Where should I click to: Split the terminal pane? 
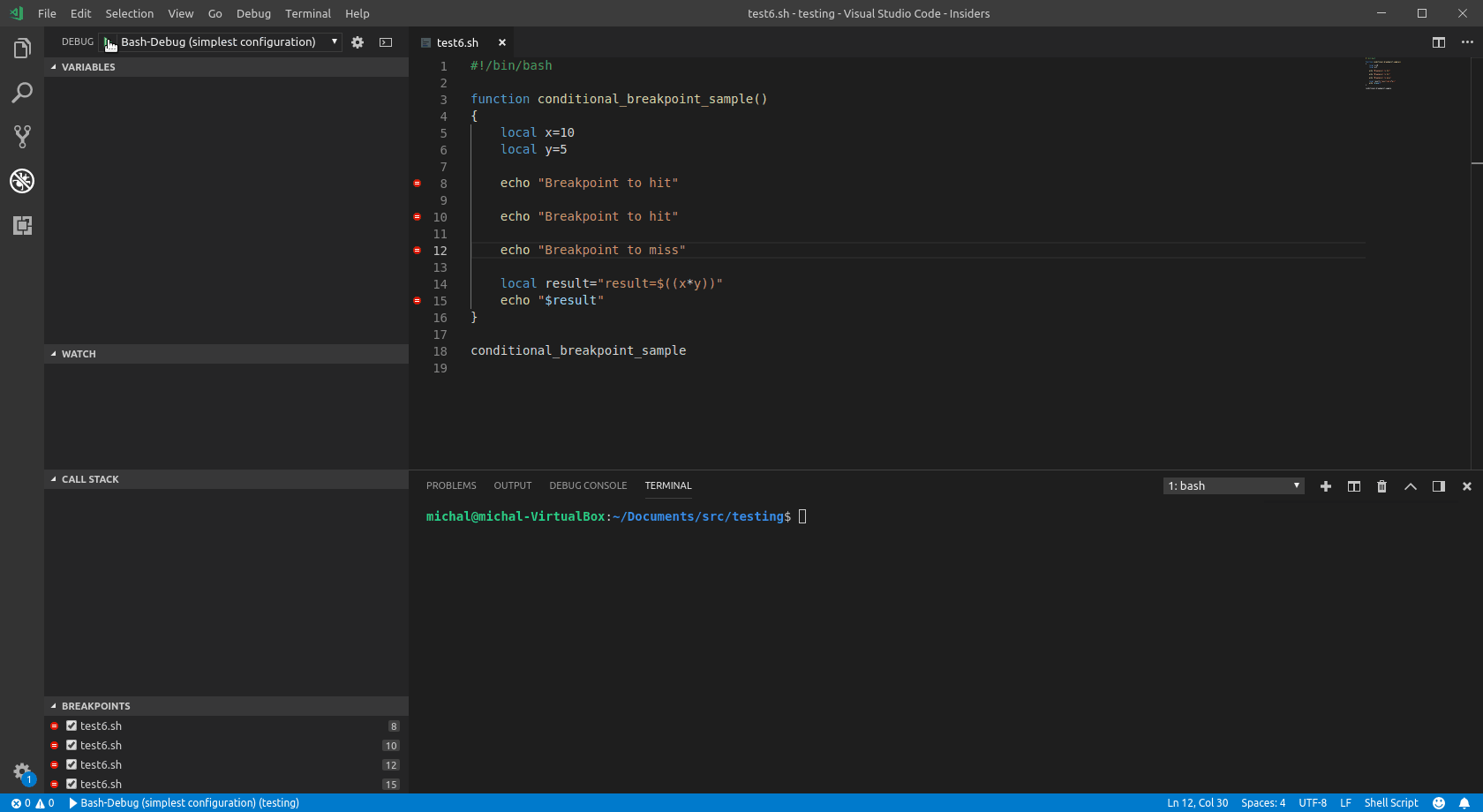(1354, 486)
